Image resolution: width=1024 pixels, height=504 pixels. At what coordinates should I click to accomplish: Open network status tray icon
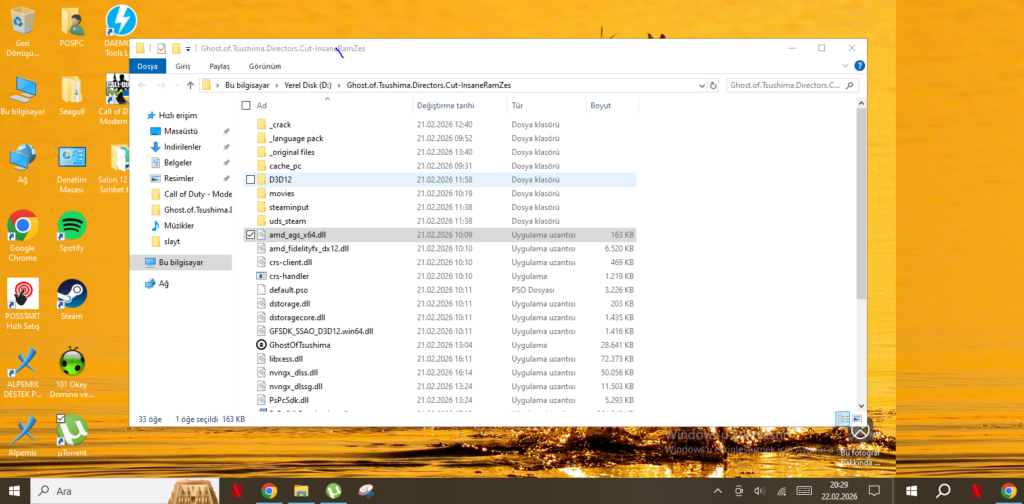tap(781, 490)
